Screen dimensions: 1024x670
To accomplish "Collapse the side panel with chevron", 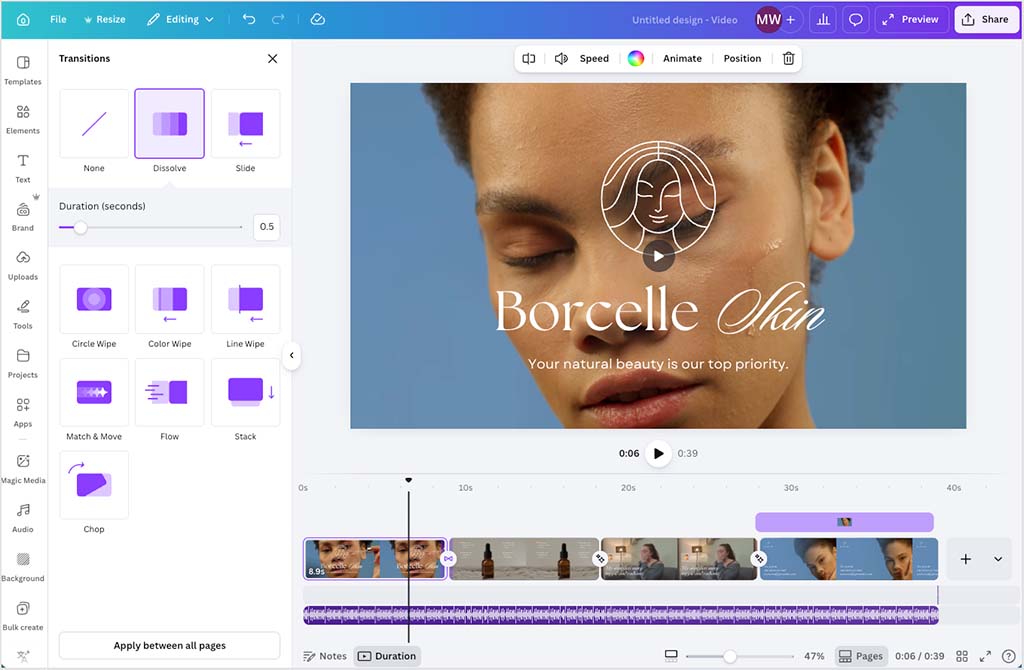I will click(x=292, y=355).
